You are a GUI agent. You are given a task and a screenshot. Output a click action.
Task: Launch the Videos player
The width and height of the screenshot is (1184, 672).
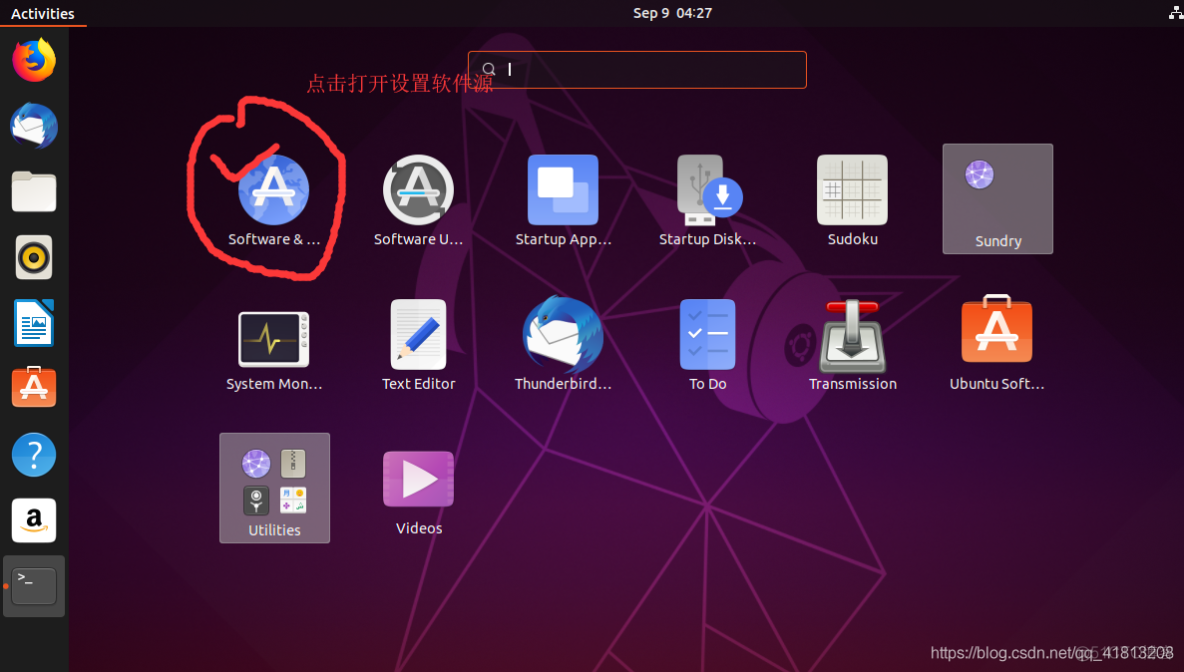[x=418, y=479]
